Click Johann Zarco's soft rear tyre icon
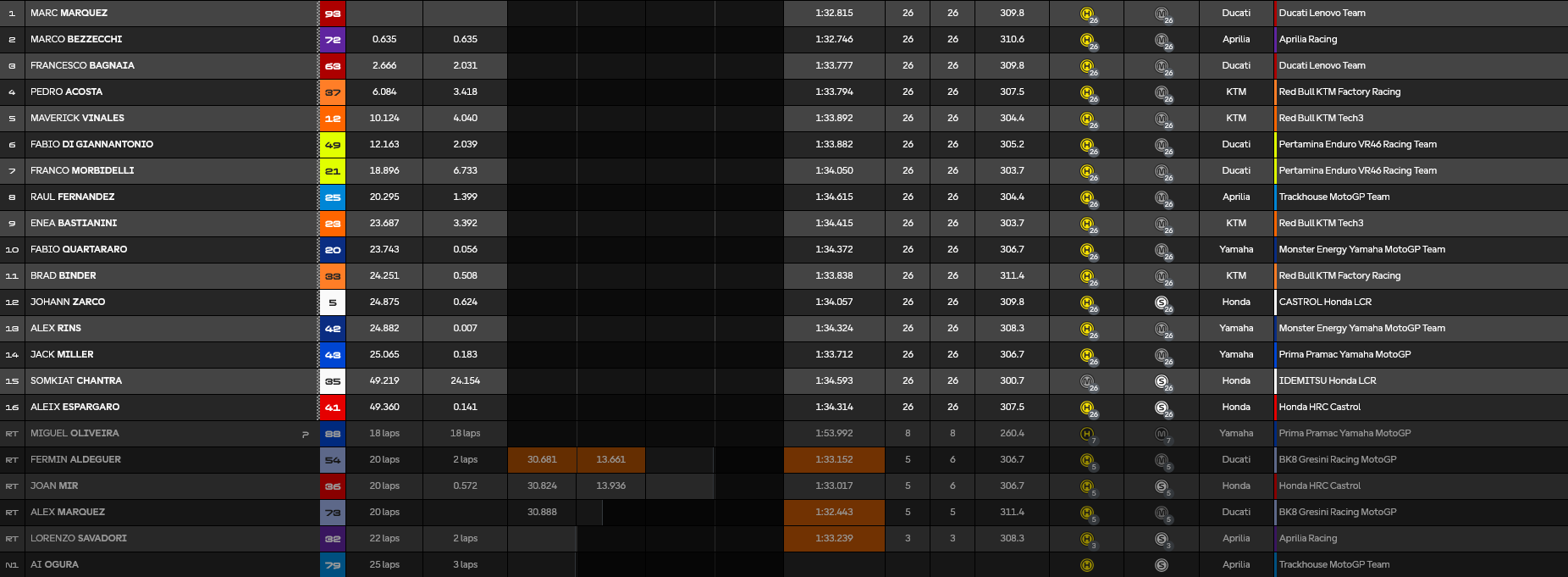 click(1162, 302)
